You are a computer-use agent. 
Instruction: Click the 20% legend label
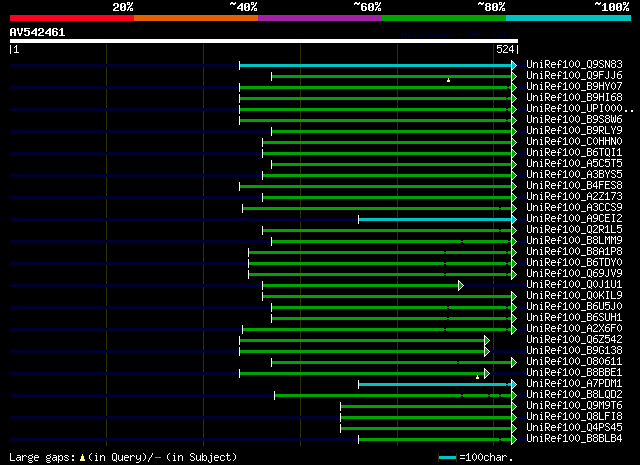click(123, 7)
